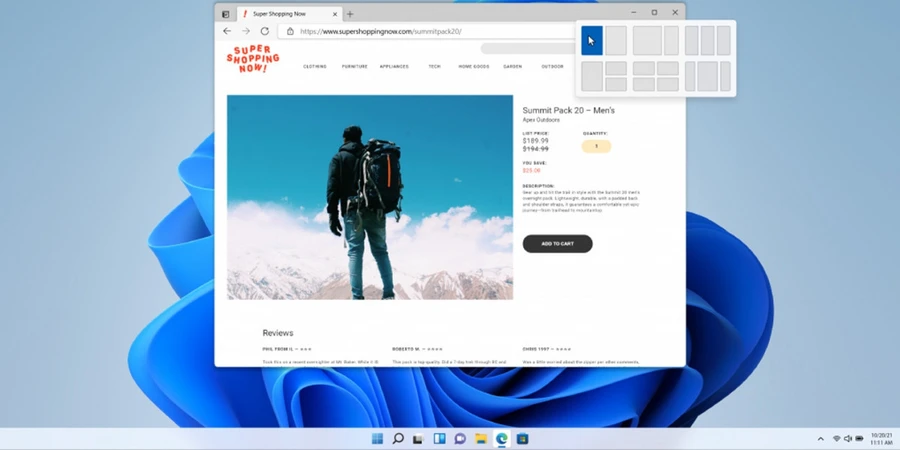Image resolution: width=900 pixels, height=450 pixels.
Task: Snap to wide left zone of uneven two-column layout
Action: point(647,40)
